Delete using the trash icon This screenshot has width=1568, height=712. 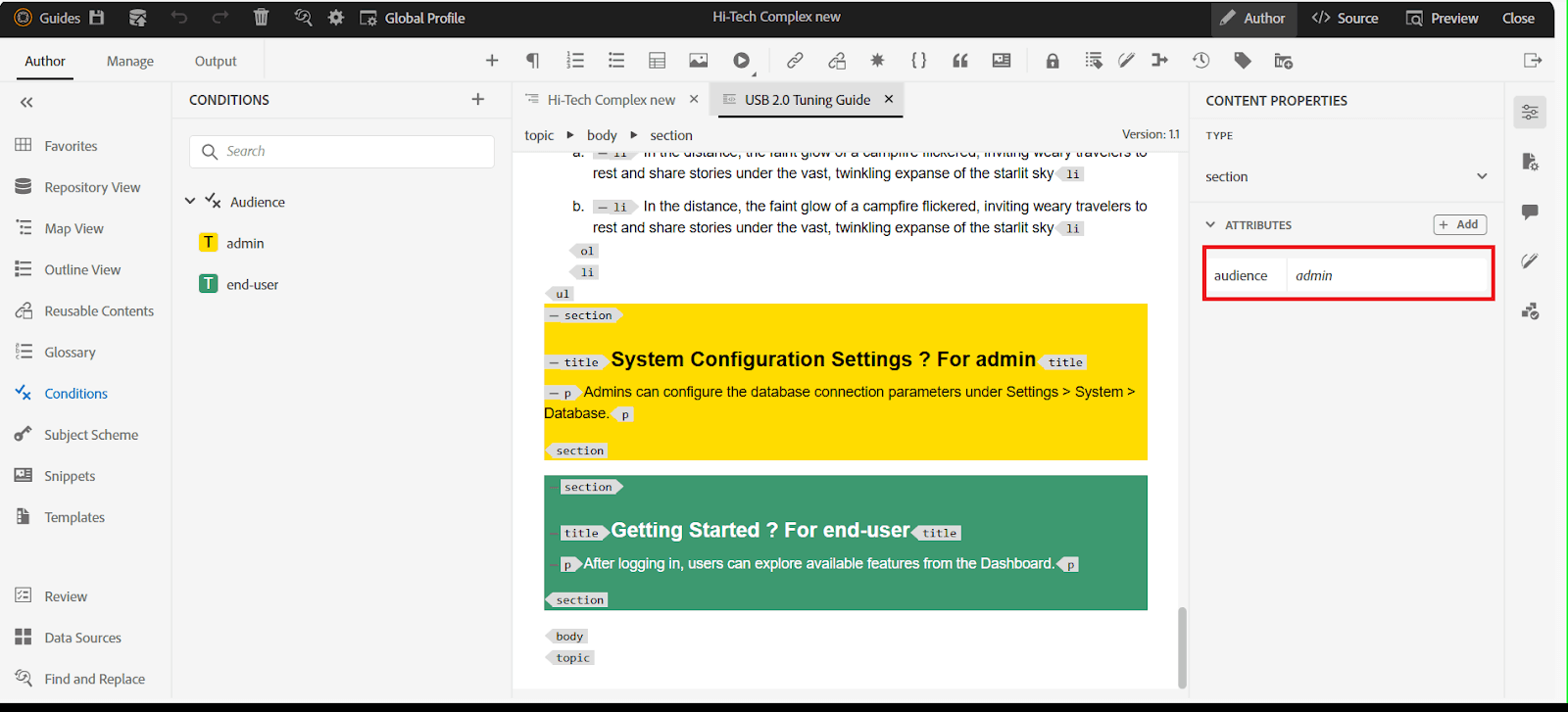click(x=261, y=18)
